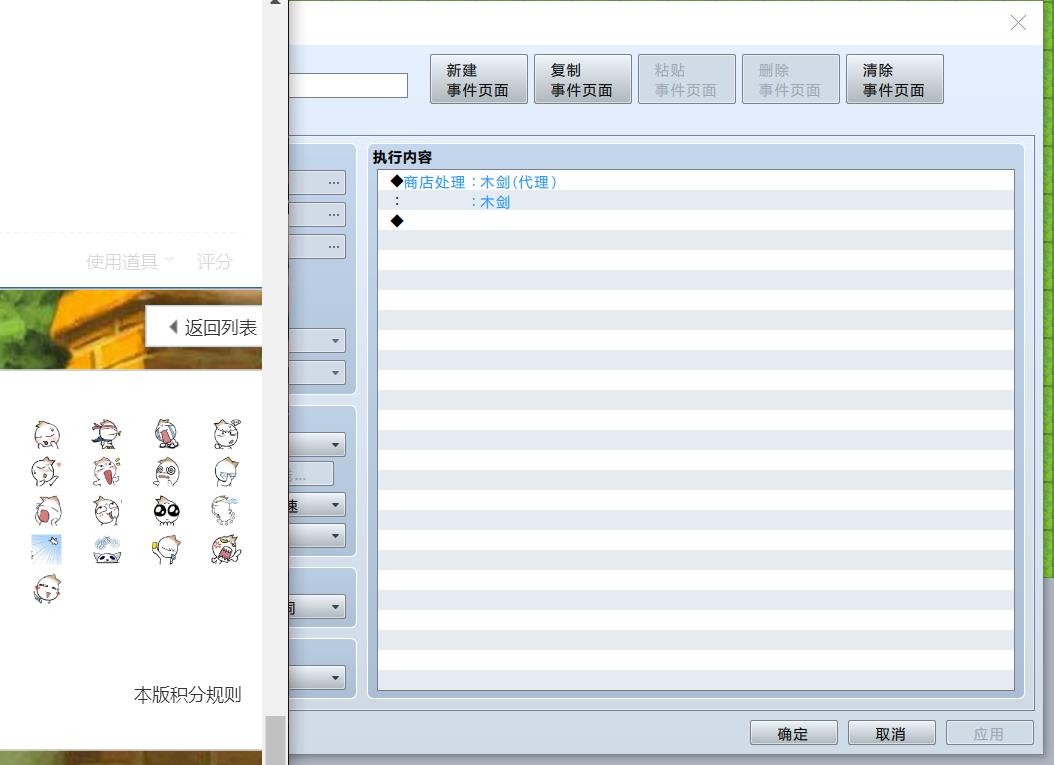1054x765 pixels.
Task: Select the happy tail-wagging emoticon in the last row
Action: click(x=46, y=589)
